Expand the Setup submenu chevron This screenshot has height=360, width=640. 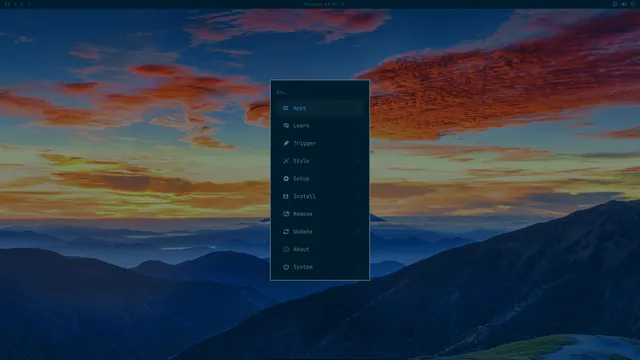pyautogui.click(x=358, y=179)
